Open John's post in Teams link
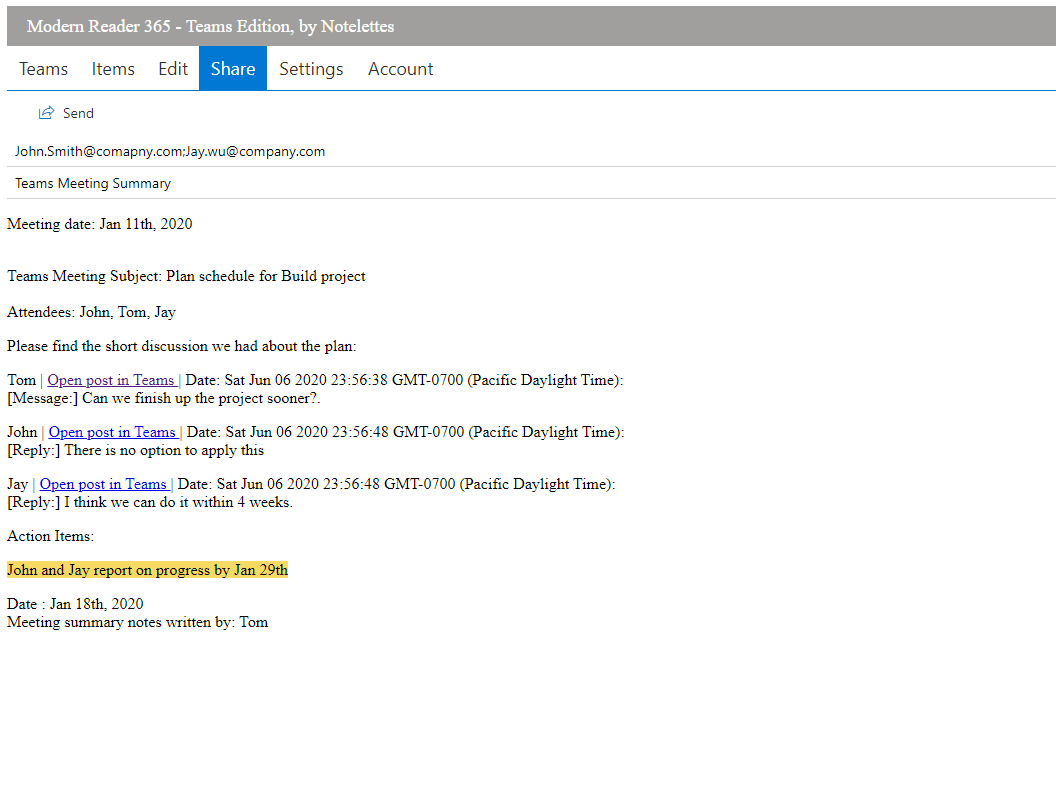1056x792 pixels. pyautogui.click(x=112, y=432)
